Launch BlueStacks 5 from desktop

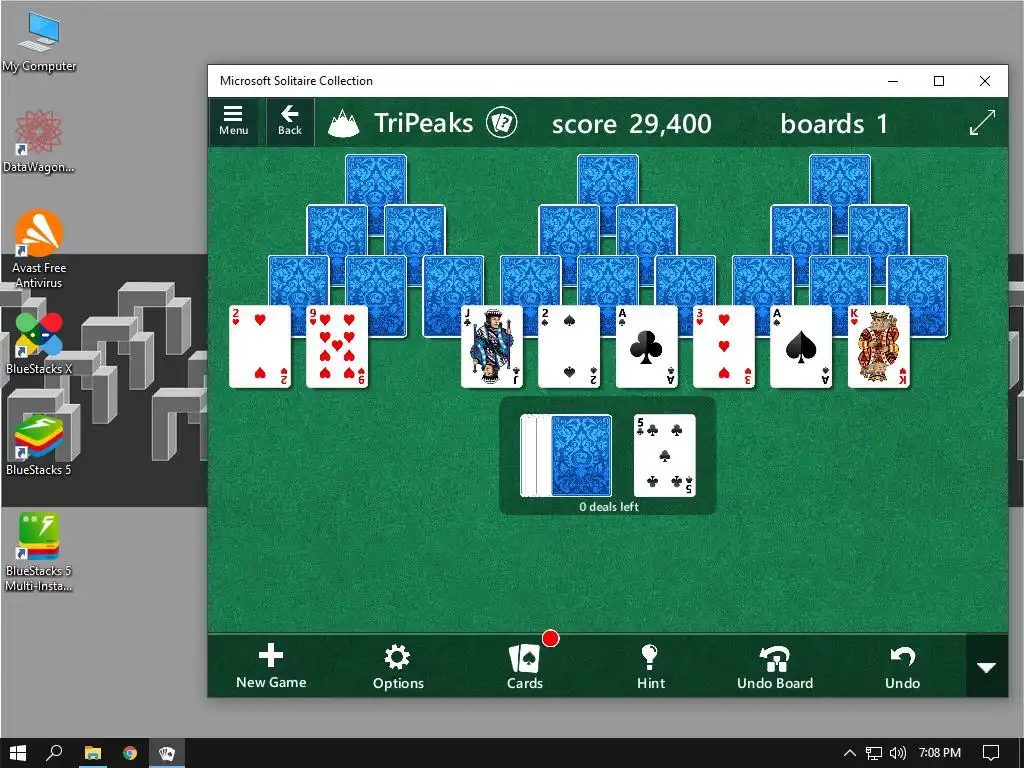(39, 445)
